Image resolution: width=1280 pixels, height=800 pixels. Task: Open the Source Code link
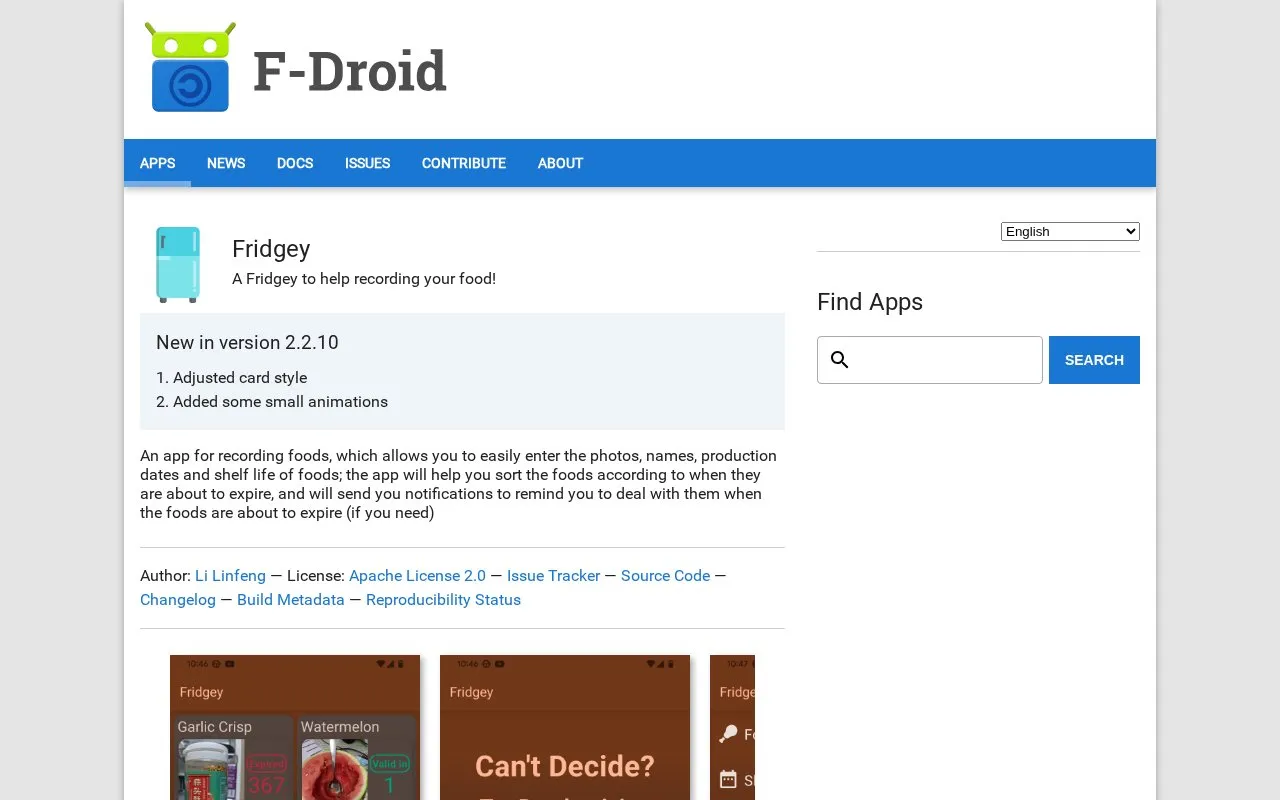665,576
